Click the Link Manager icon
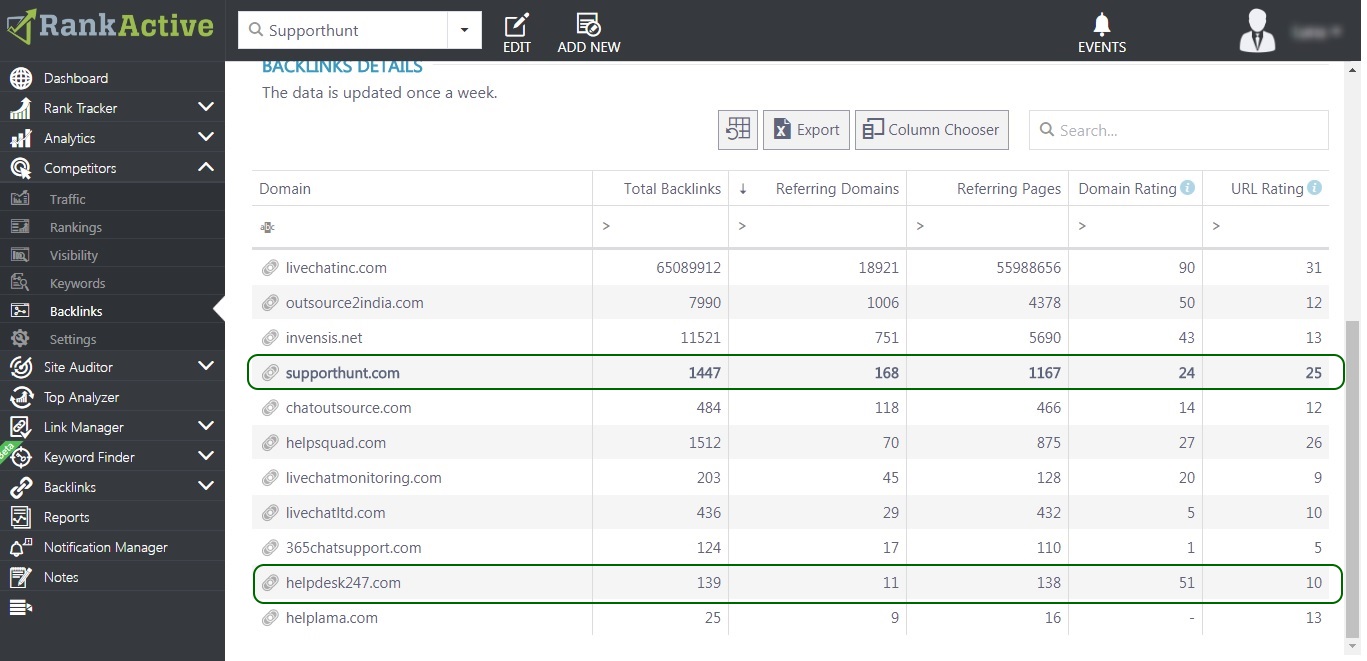1367x661 pixels. [x=20, y=427]
